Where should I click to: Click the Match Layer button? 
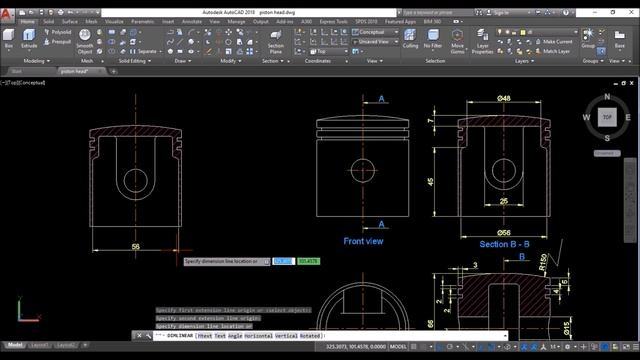(x=553, y=51)
